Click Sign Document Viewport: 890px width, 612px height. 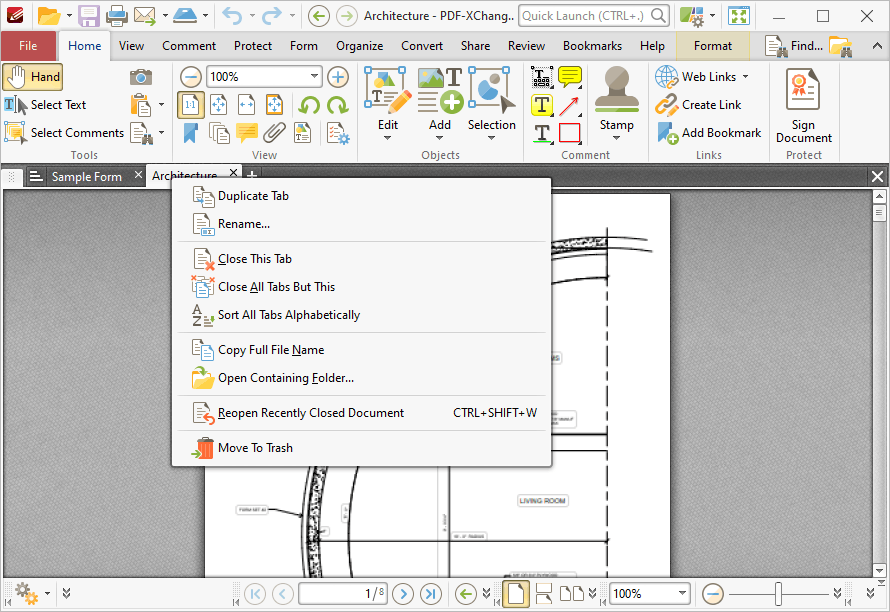point(803,106)
